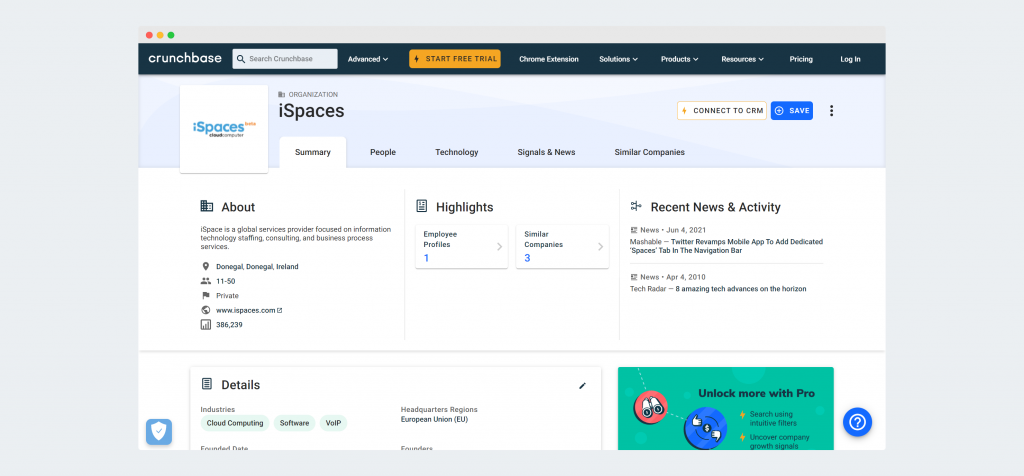The image size is (1024, 476).
Task: Click the rank bar chart icon
Action: (x=206, y=325)
